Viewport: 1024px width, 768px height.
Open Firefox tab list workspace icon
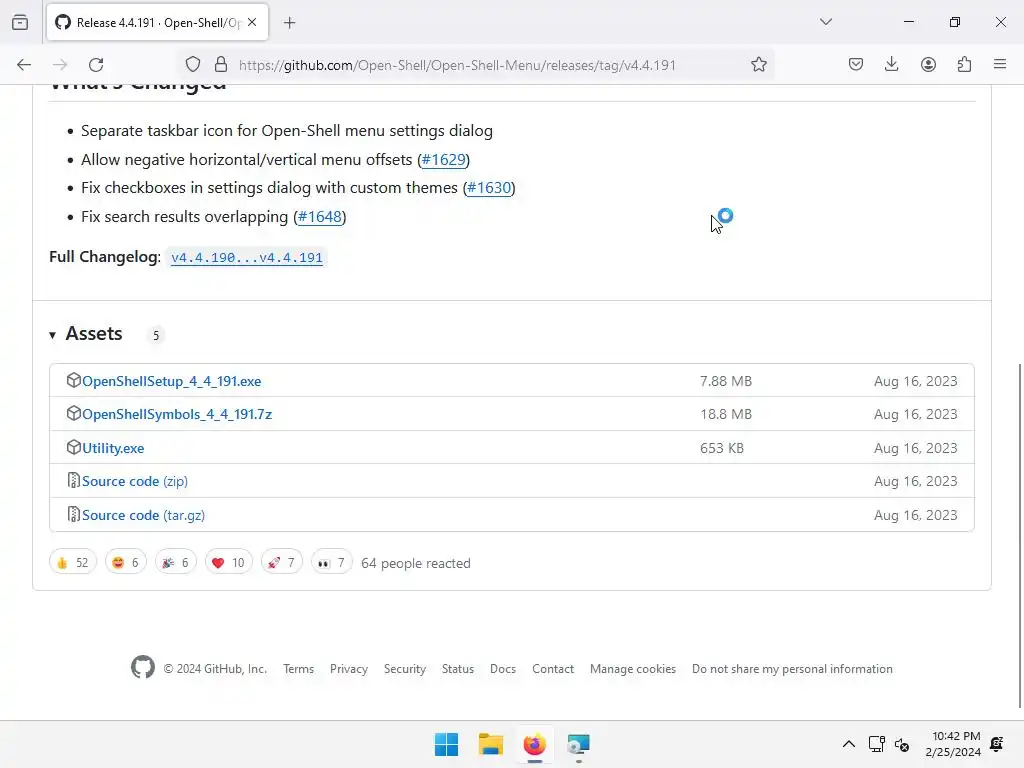point(20,23)
